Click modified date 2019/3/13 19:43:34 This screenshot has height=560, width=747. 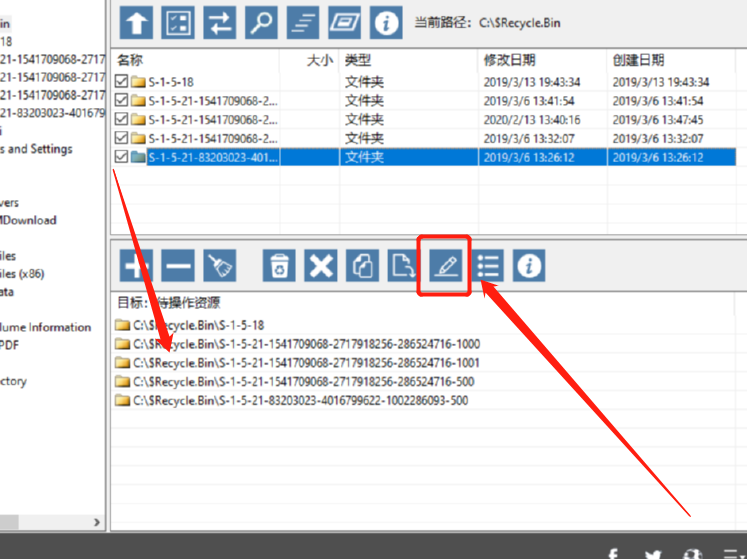(x=532, y=82)
